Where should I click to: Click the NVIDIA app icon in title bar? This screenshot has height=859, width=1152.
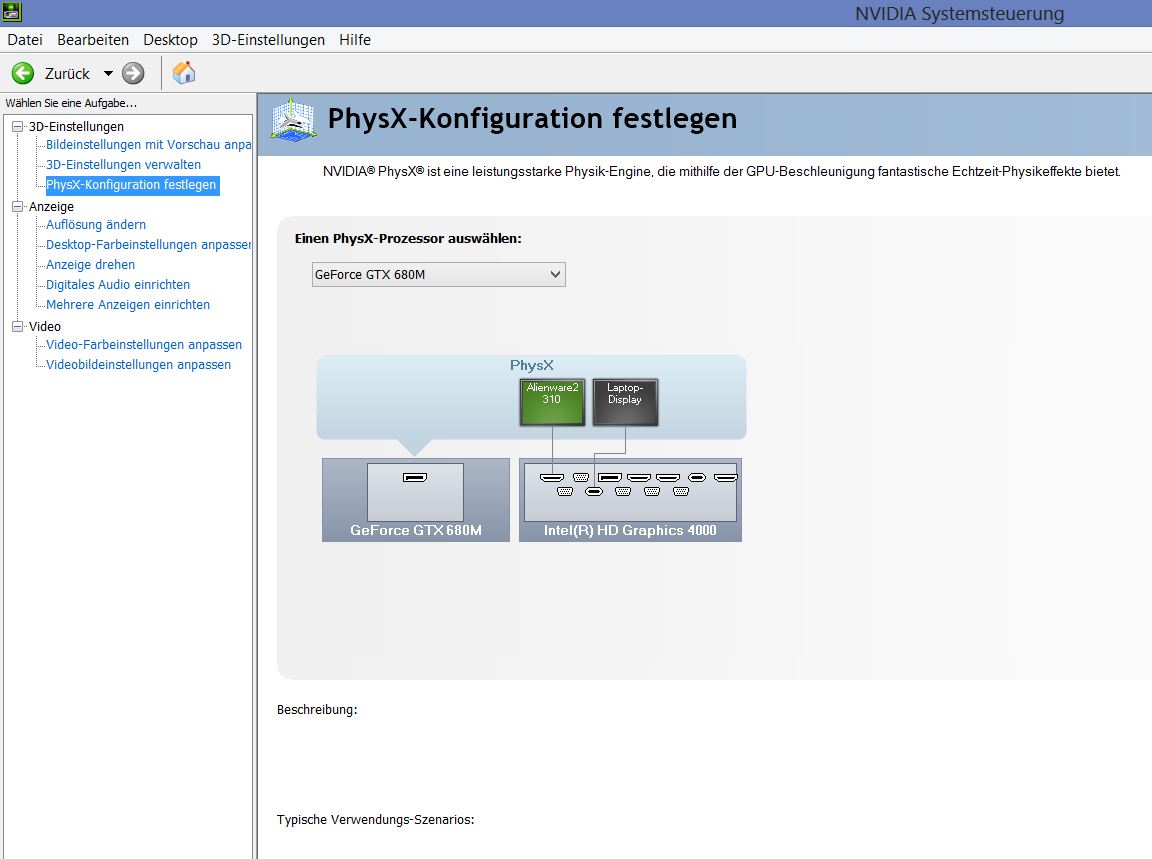tap(12, 12)
